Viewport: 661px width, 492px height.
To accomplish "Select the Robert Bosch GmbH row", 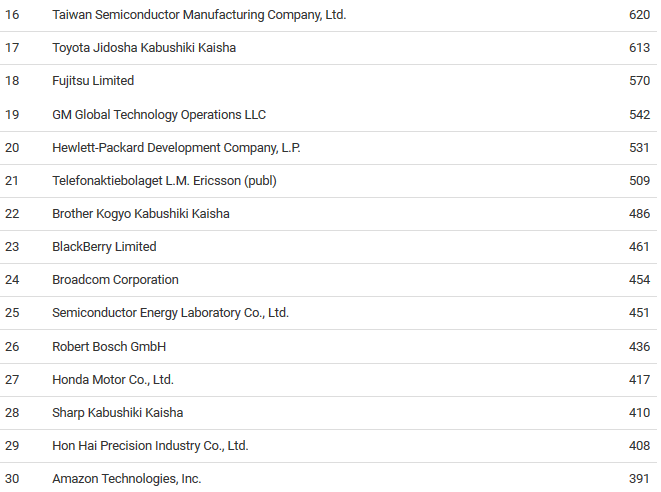I will click(328, 347).
